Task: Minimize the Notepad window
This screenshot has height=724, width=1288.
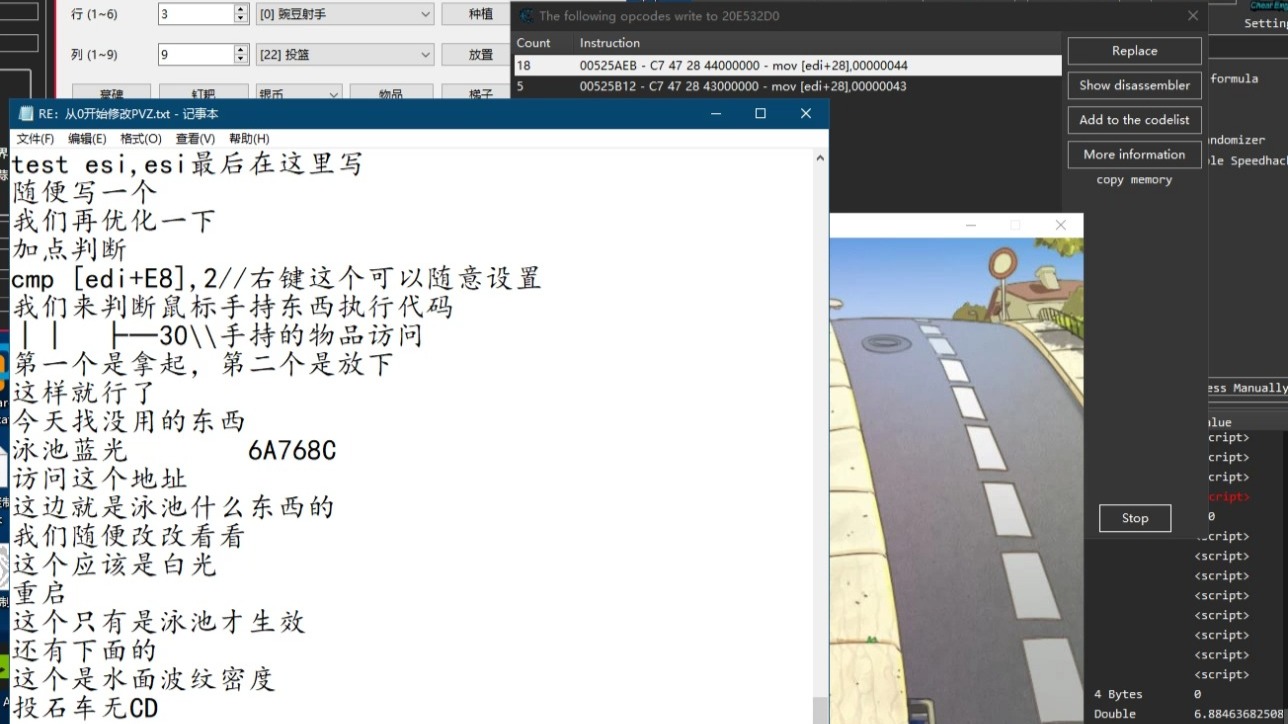Action: (716, 114)
